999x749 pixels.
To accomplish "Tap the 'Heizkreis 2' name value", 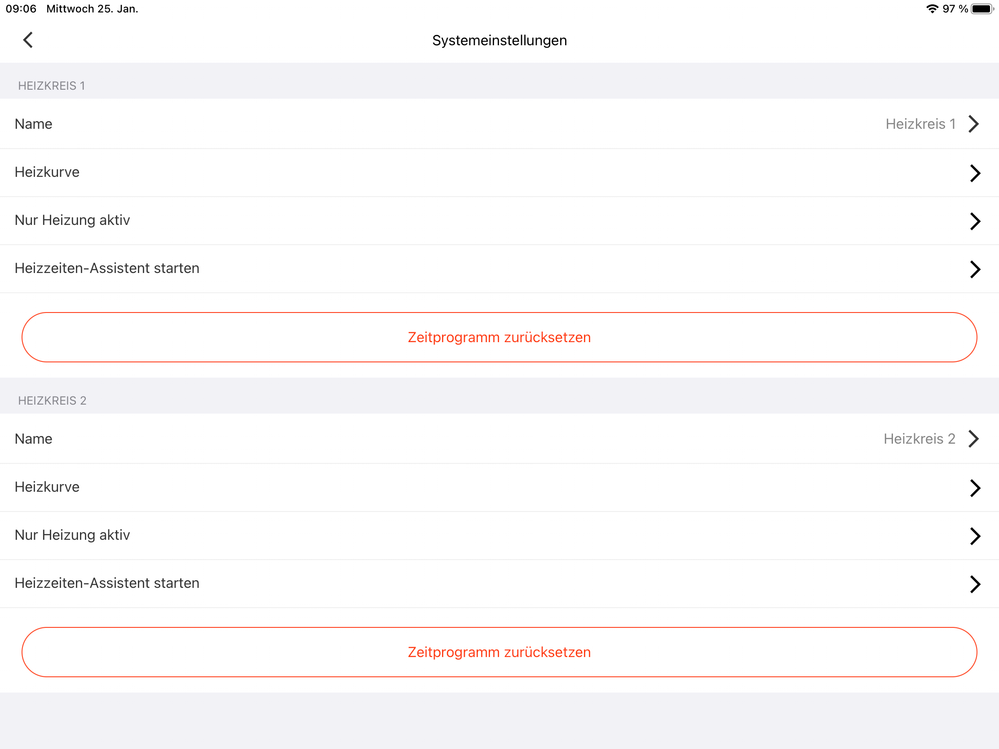I will 919,439.
